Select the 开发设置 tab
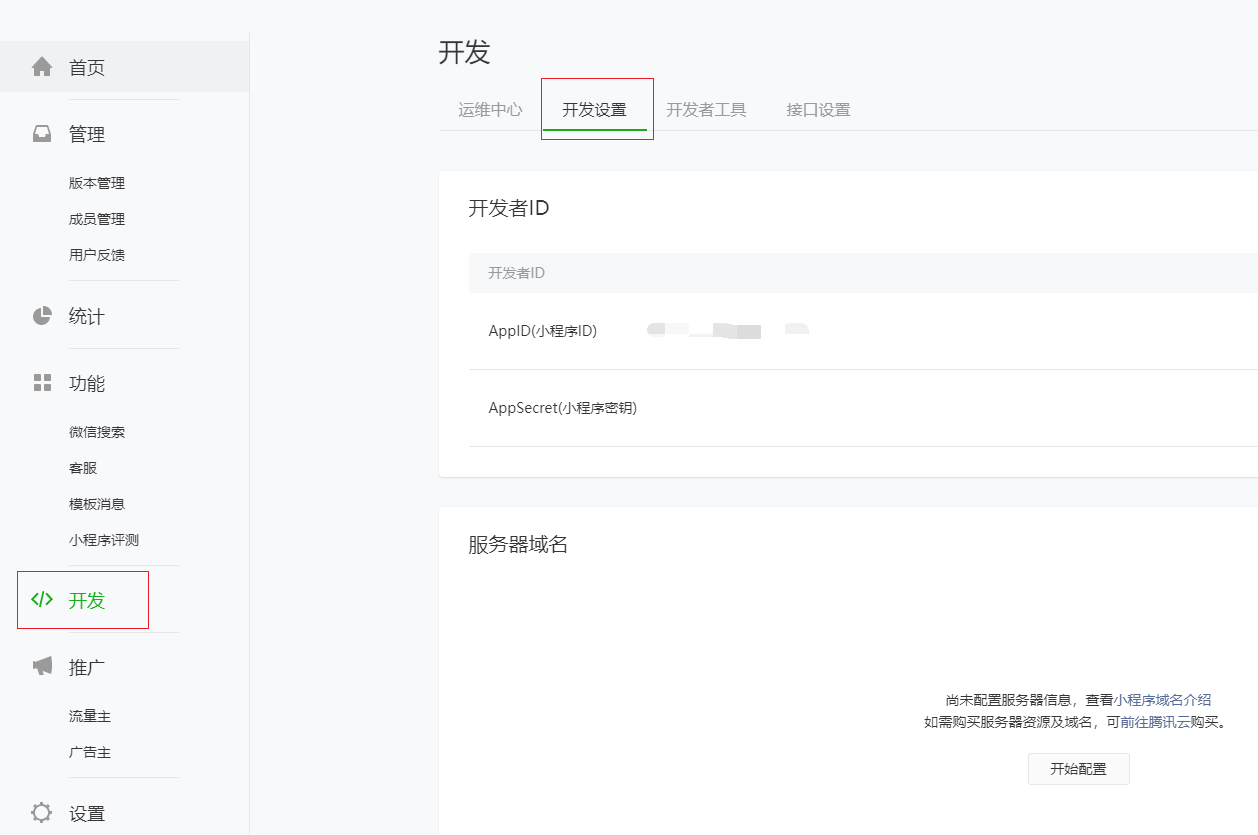1258x835 pixels. point(594,110)
